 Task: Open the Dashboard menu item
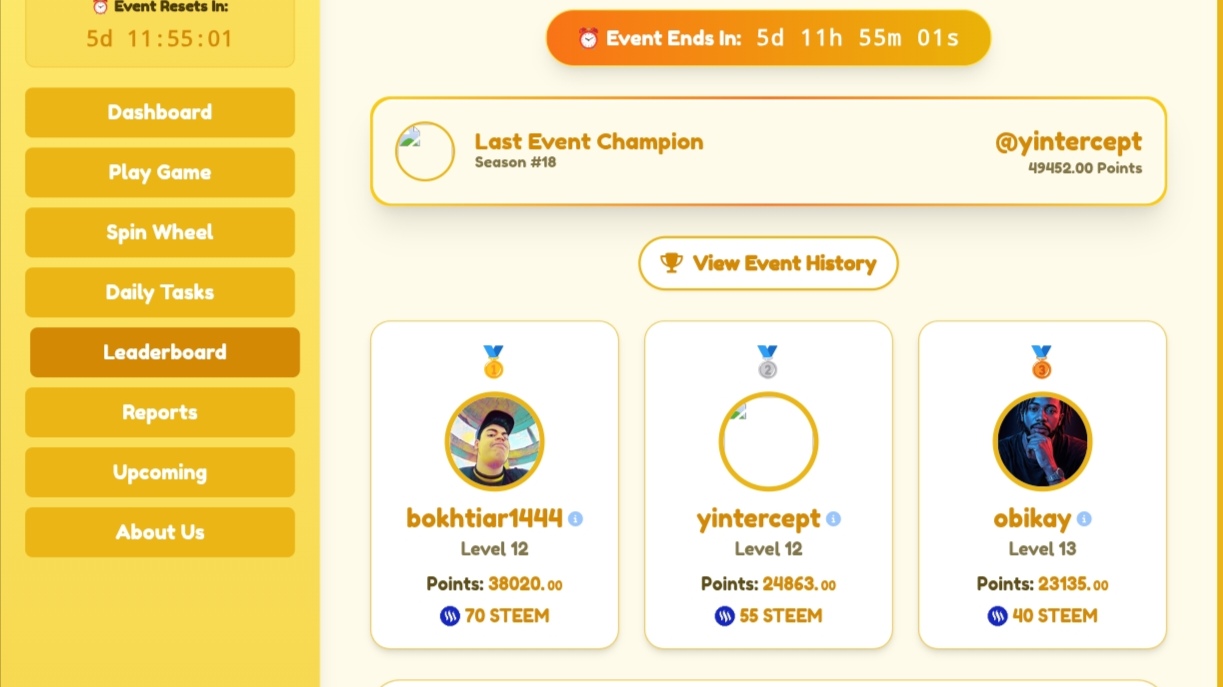(x=160, y=112)
